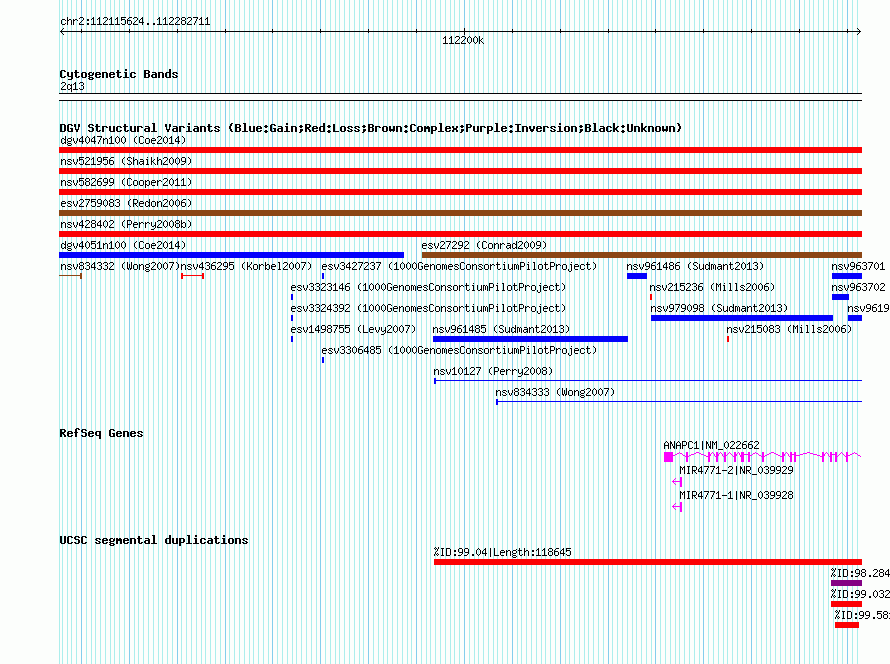Screen dimensions: 890x664
Task: Click the MIR4771-1 magenta arrow glyph
Action: [x=677, y=507]
